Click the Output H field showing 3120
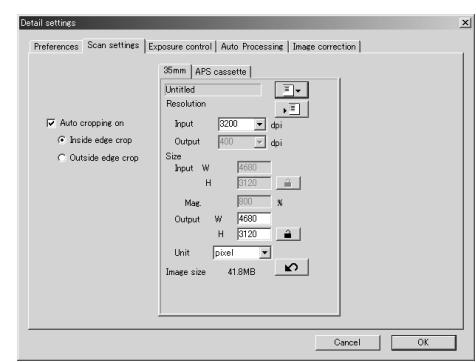Viewport: 476px width, 362px height. 254,234
